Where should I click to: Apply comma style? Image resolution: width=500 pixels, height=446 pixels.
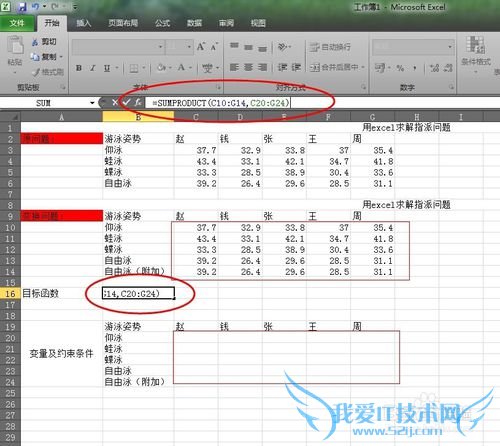(x=415, y=68)
